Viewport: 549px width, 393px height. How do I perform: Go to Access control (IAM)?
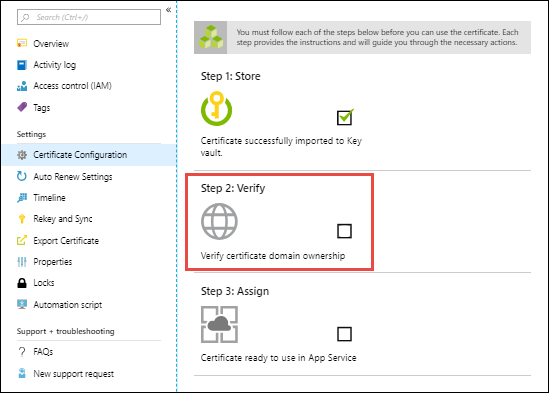coord(72,86)
